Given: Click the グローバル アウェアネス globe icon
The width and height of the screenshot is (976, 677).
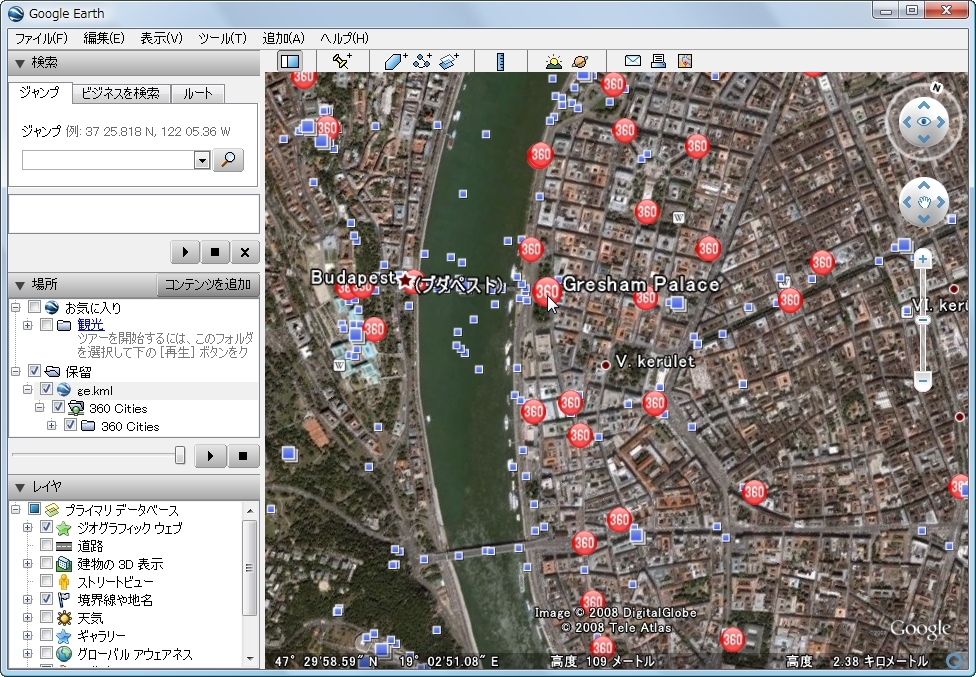Looking at the screenshot, I should point(63,654).
